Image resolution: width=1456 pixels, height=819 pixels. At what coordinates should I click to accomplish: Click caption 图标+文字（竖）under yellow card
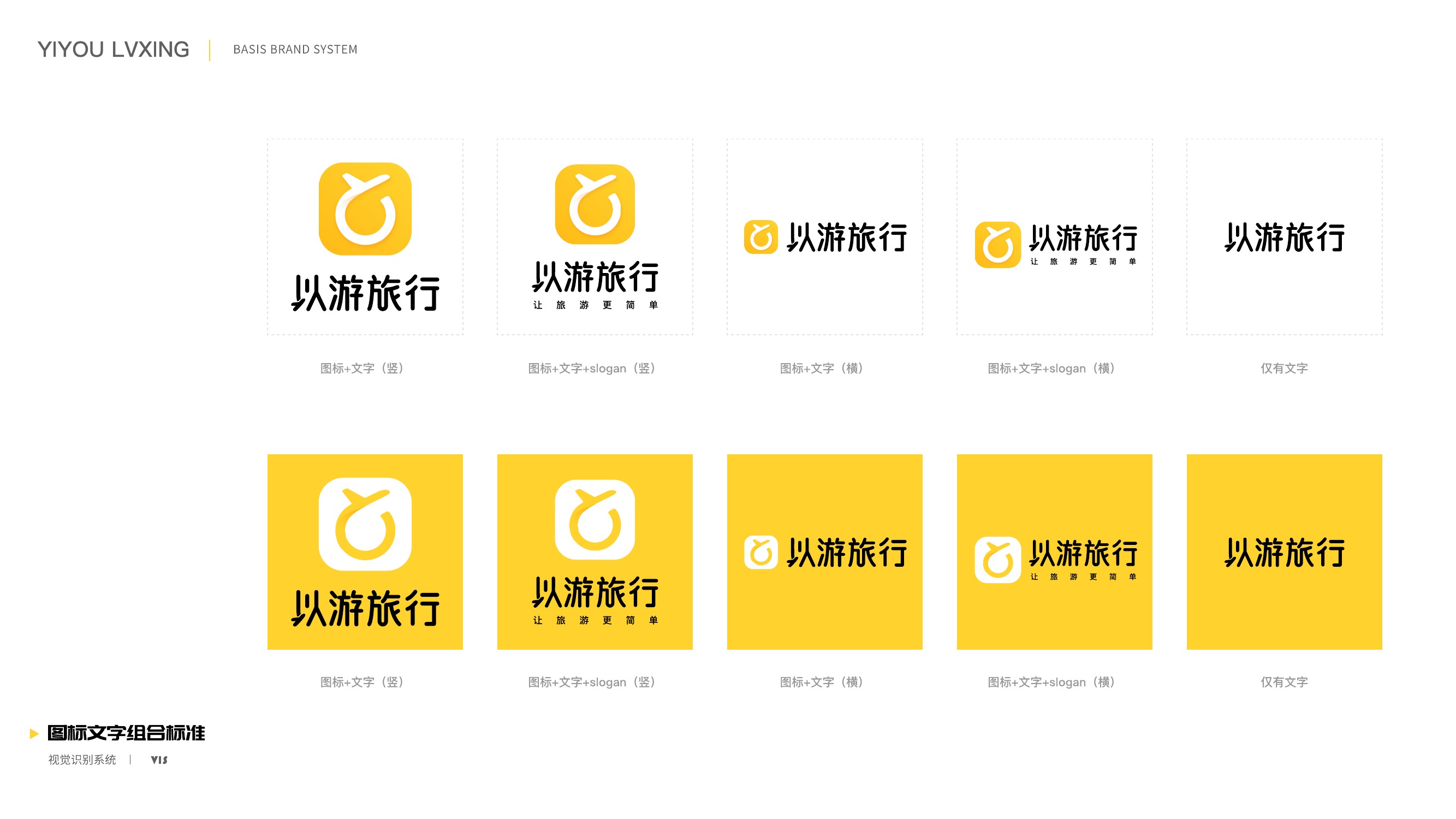click(x=362, y=682)
